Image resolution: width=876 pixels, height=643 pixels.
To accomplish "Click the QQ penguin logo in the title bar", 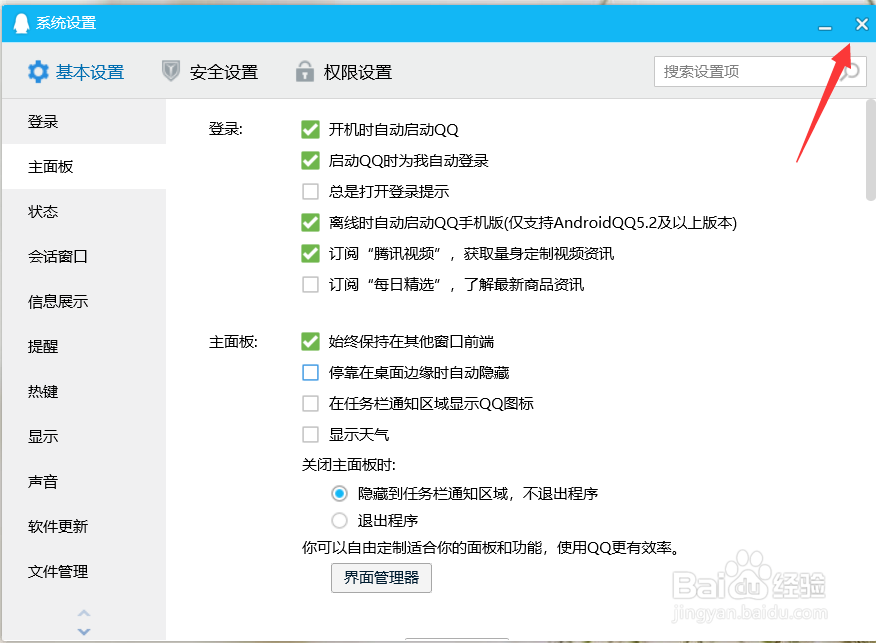I will tap(21, 23).
